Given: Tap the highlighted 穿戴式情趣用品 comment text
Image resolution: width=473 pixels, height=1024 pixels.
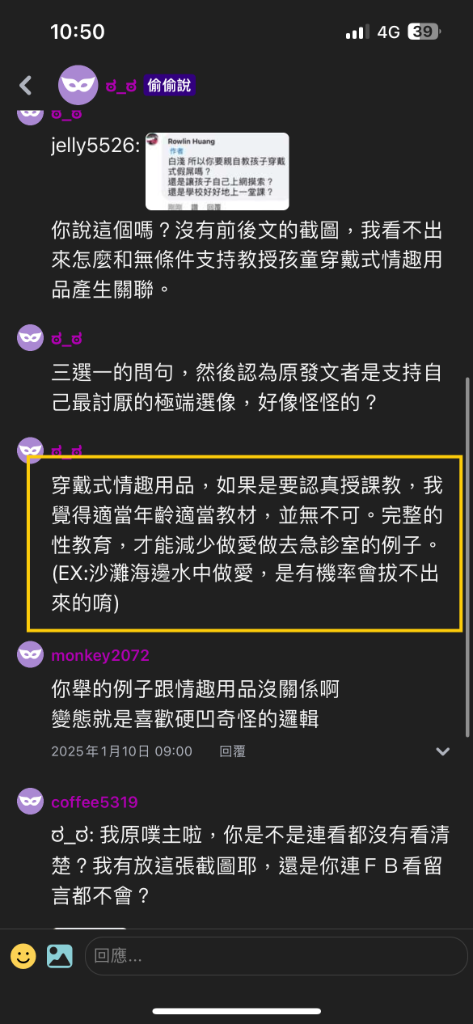Looking at the screenshot, I should [x=246, y=544].
